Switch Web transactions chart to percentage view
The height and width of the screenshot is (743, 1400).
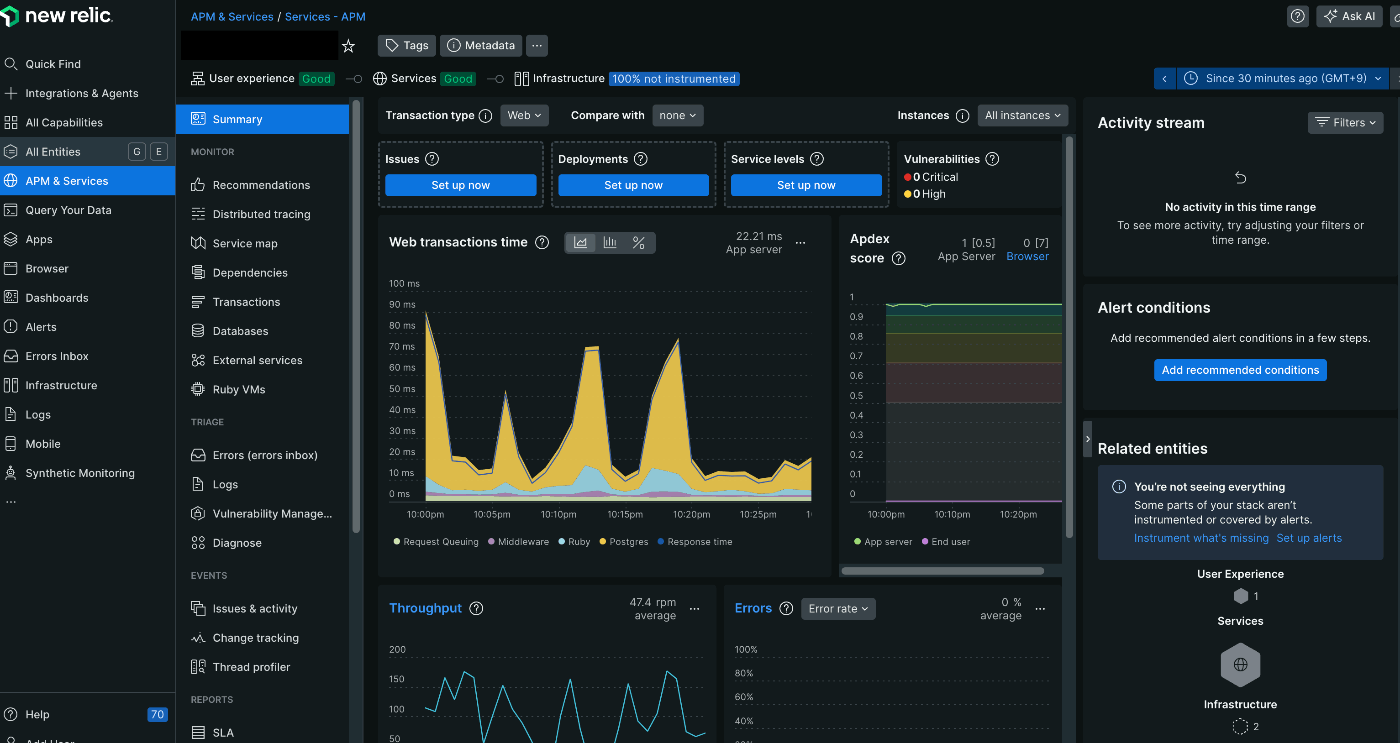click(x=639, y=243)
